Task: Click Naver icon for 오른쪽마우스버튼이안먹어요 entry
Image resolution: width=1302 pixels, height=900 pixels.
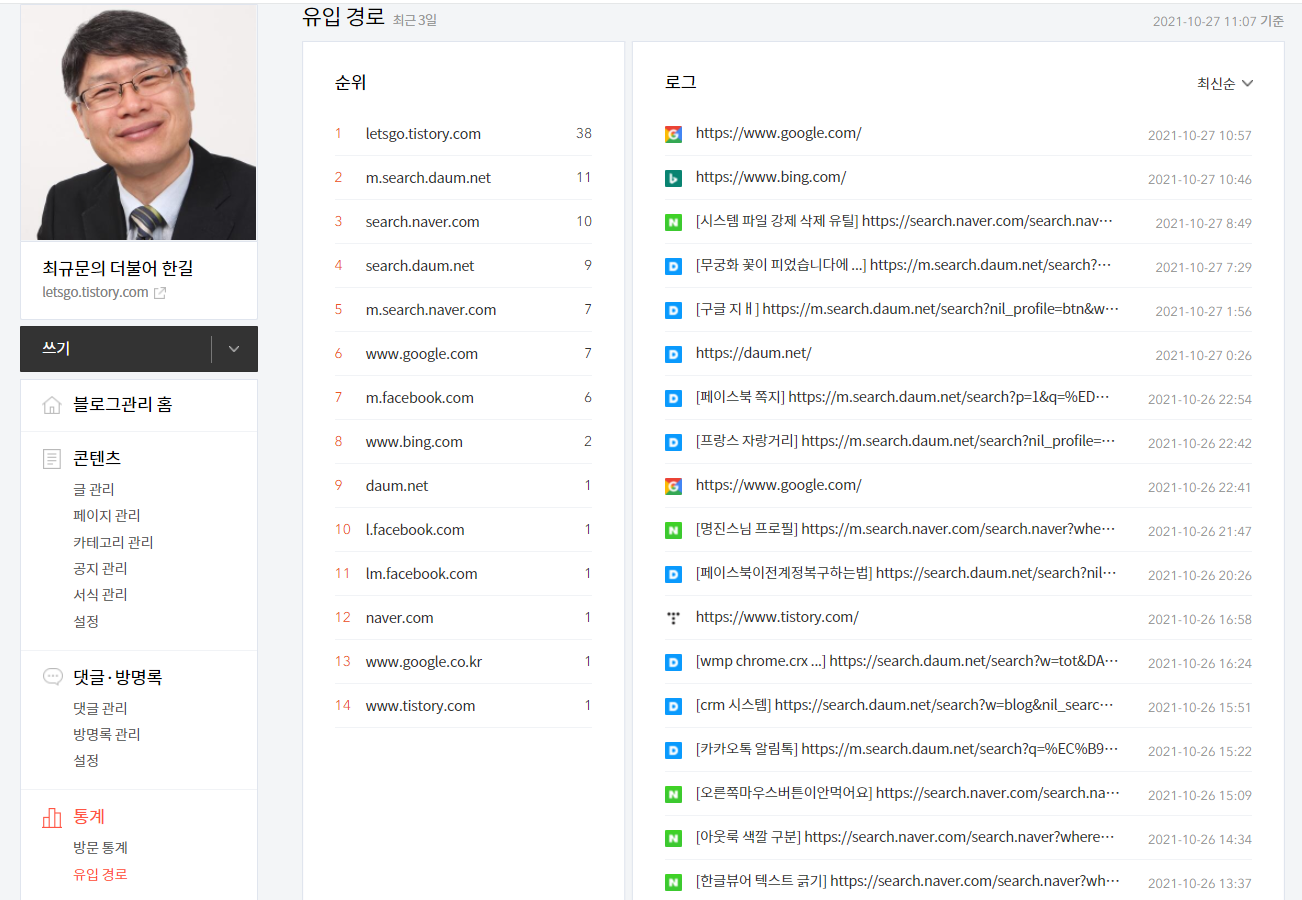Action: pos(673,794)
